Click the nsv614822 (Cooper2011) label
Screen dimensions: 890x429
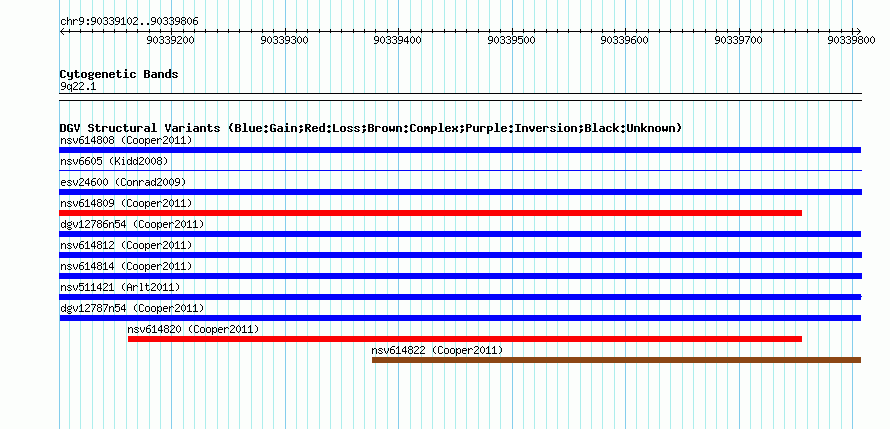click(437, 350)
